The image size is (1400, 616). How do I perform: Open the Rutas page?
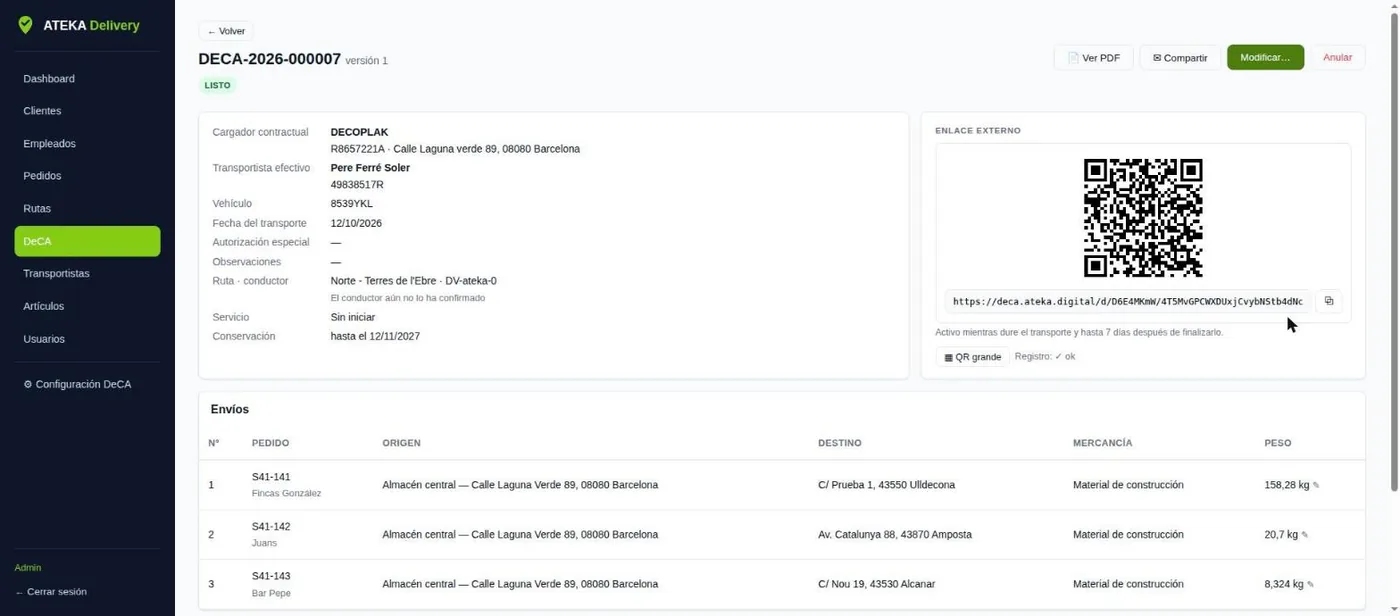point(87,209)
